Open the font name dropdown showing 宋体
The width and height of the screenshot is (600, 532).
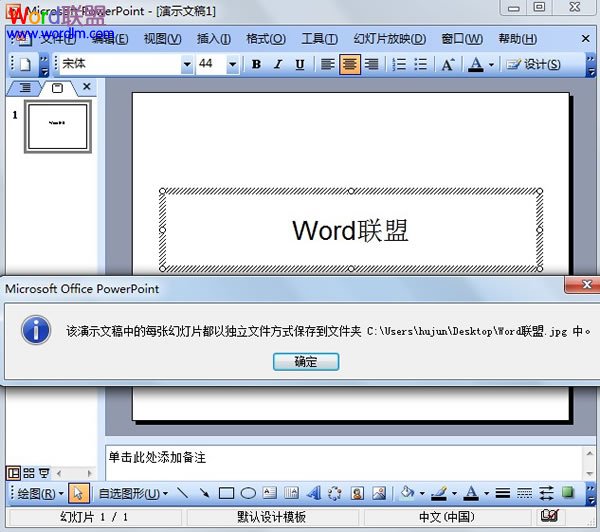pyautogui.click(x=187, y=64)
